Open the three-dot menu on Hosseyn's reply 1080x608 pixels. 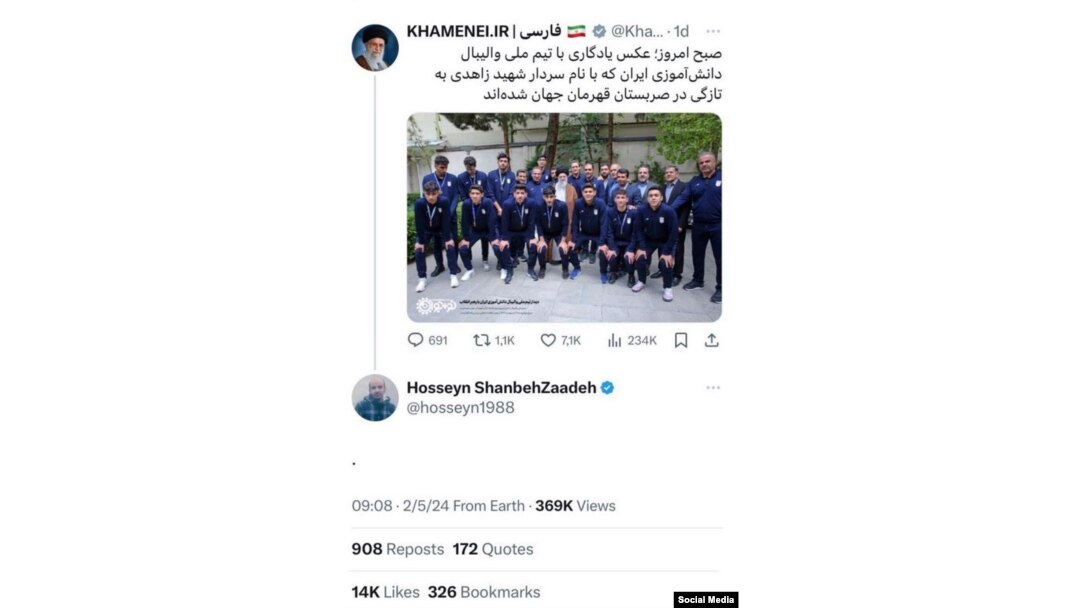[713, 388]
